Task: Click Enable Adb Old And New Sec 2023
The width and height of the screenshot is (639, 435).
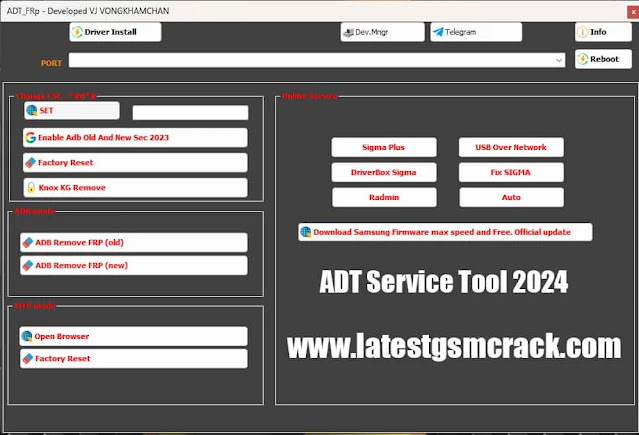Action: (135, 137)
